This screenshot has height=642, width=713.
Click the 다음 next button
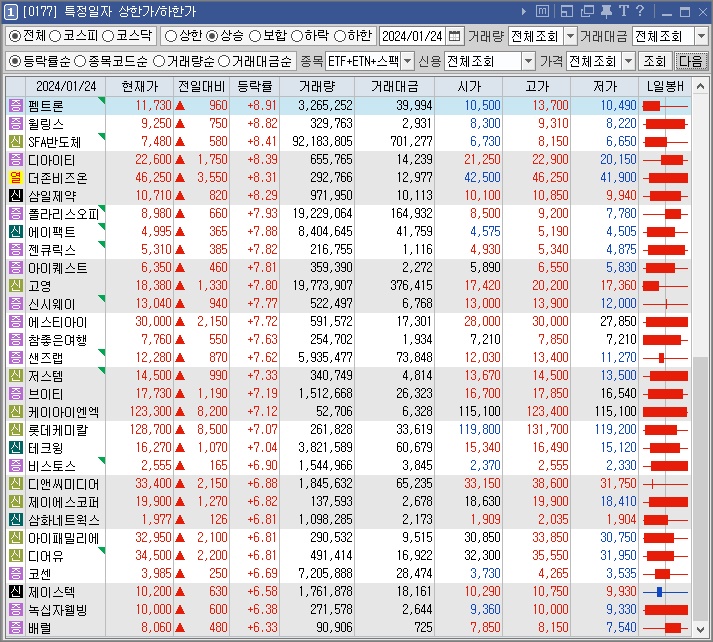click(691, 61)
